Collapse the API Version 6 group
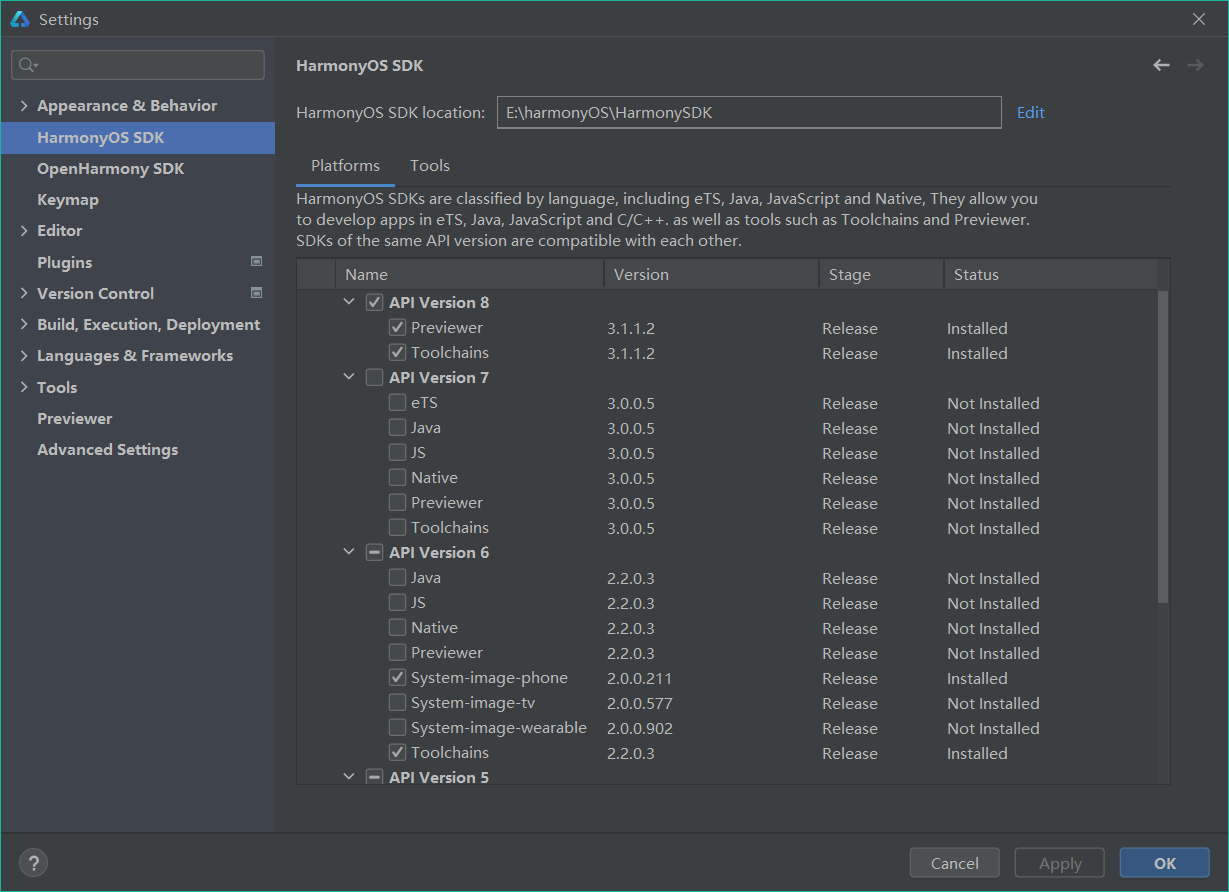Viewport: 1229px width, 892px height. 349,552
